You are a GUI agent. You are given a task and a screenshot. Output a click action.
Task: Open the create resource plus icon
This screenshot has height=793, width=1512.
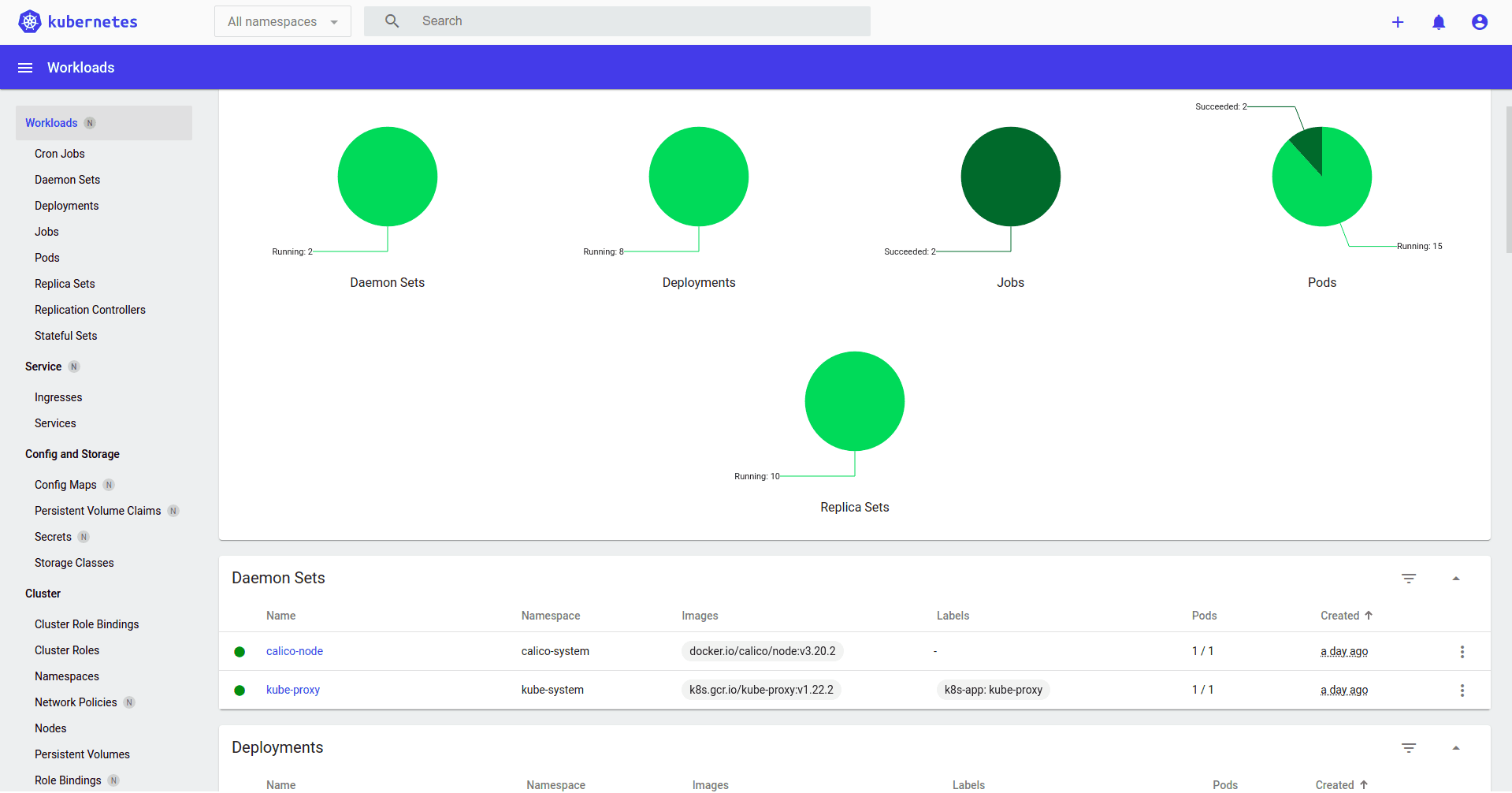point(1398,22)
